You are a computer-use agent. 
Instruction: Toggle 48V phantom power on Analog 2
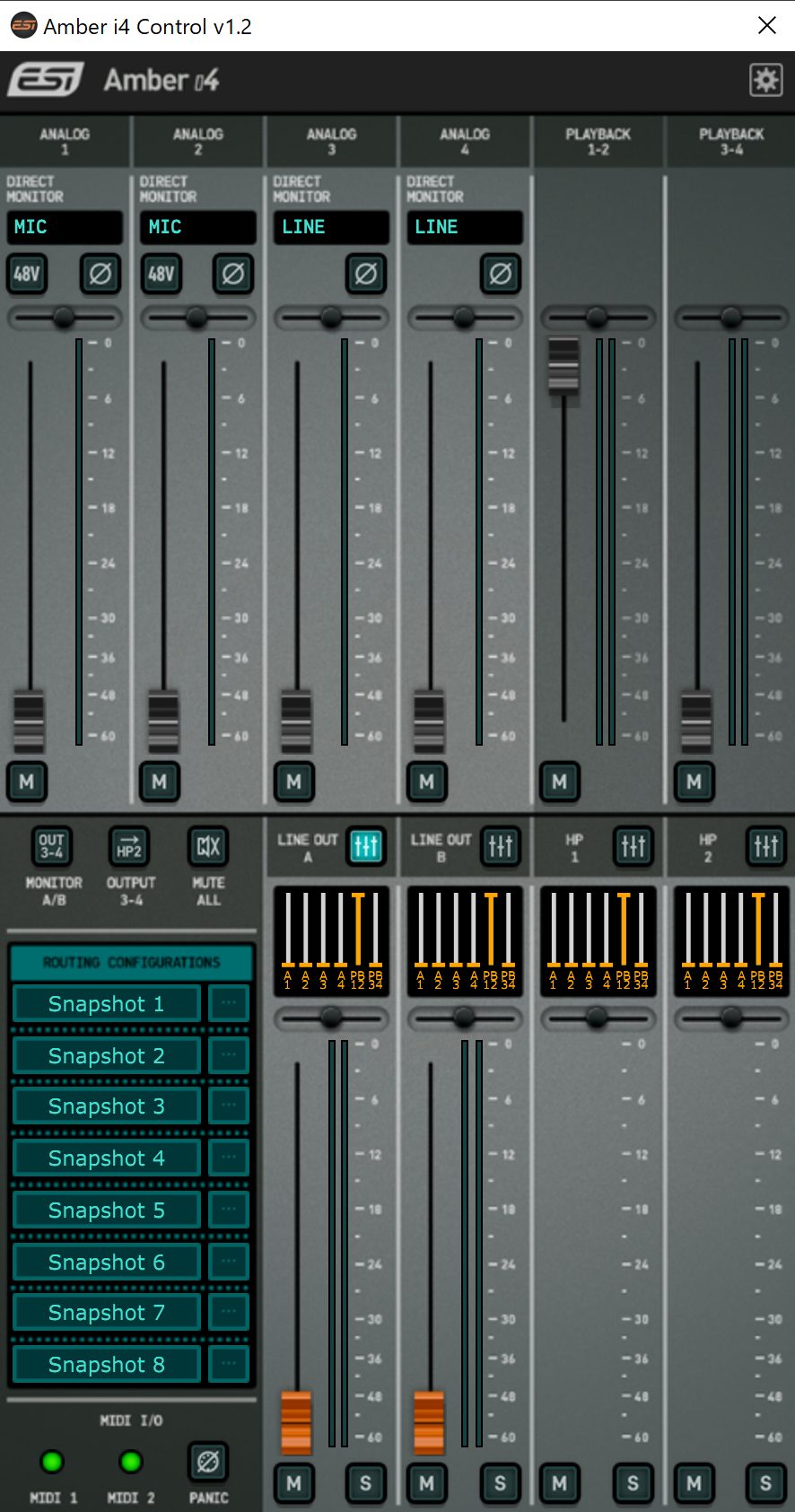pos(161,274)
